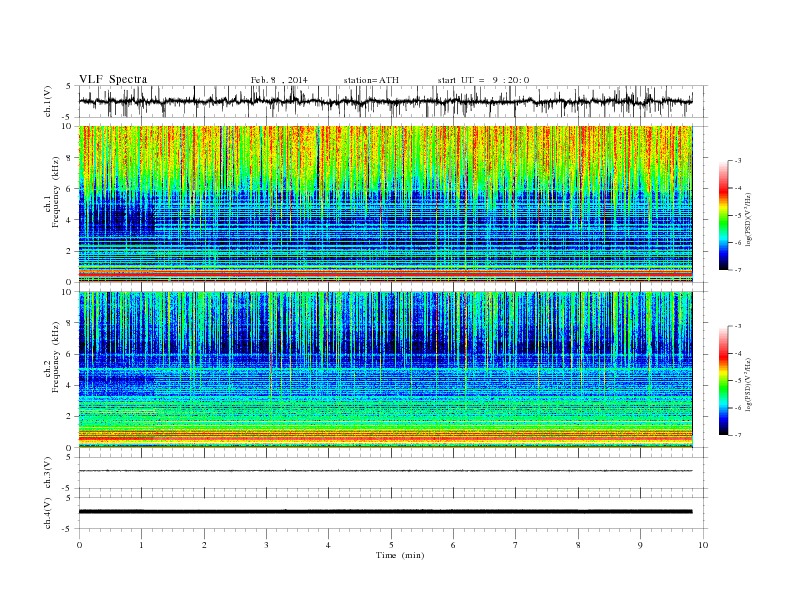The image size is (792, 612).
Task: Click the "-7" tick on the lower colorbar
Action: 738,435
